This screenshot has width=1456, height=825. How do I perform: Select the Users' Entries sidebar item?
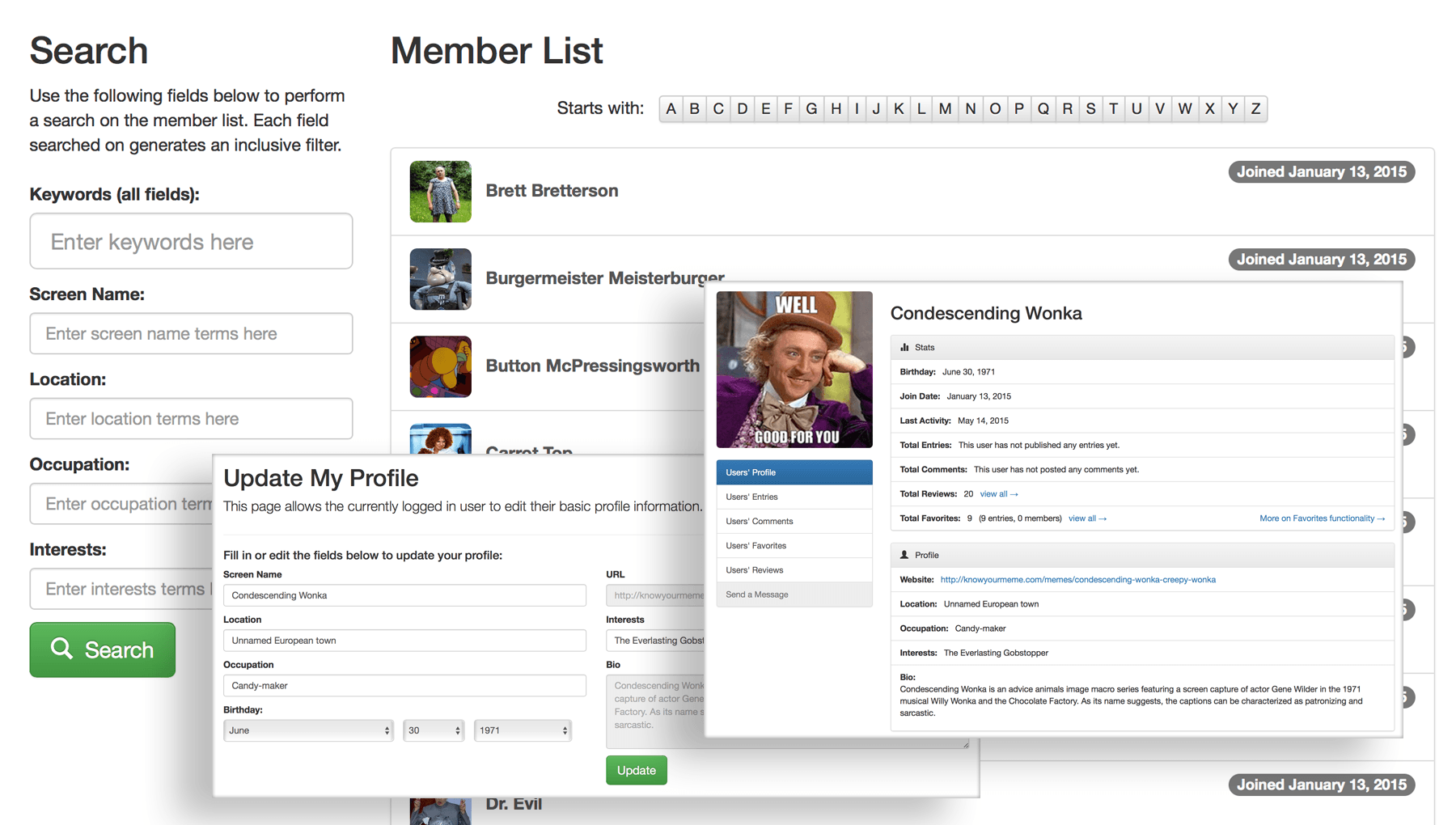pos(751,497)
